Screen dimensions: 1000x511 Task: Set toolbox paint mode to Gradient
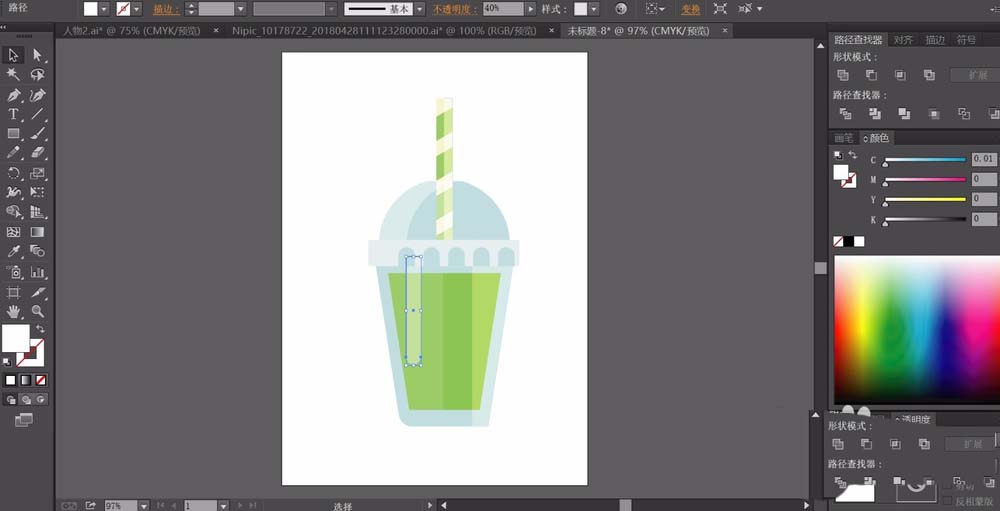tap(26, 380)
